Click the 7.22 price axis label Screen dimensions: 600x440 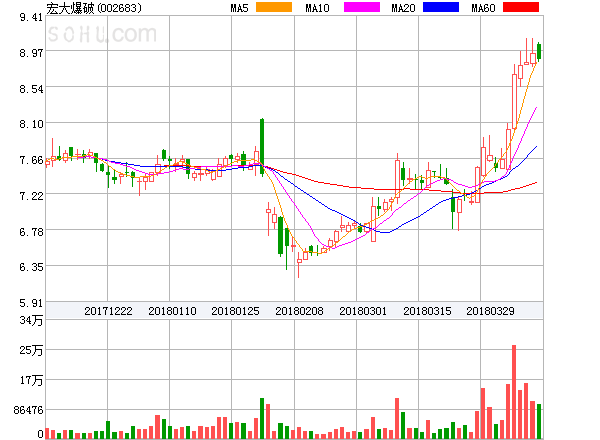[31, 196]
